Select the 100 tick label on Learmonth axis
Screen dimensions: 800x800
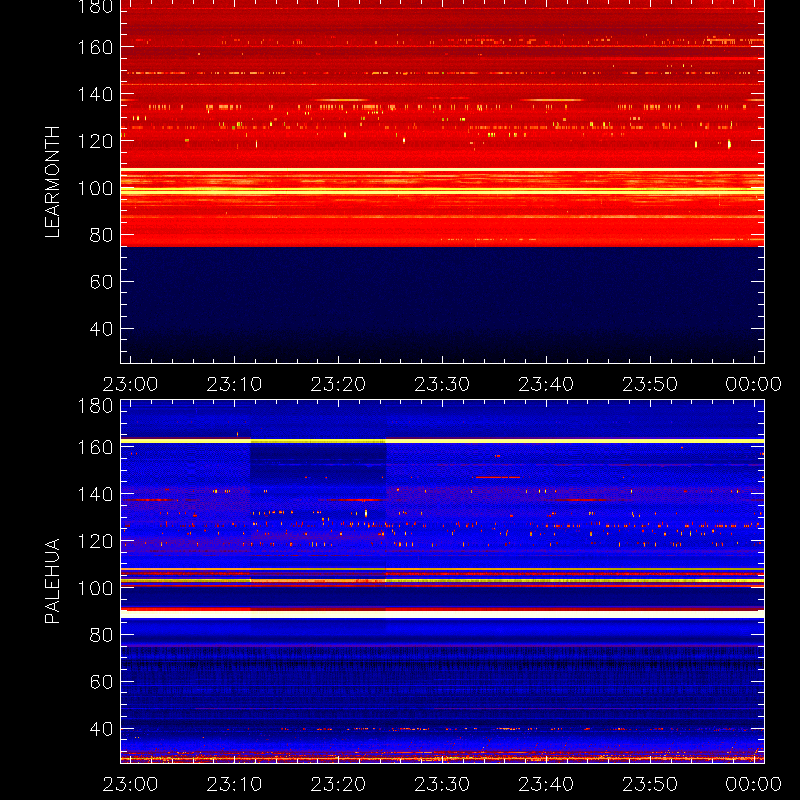tap(95, 188)
